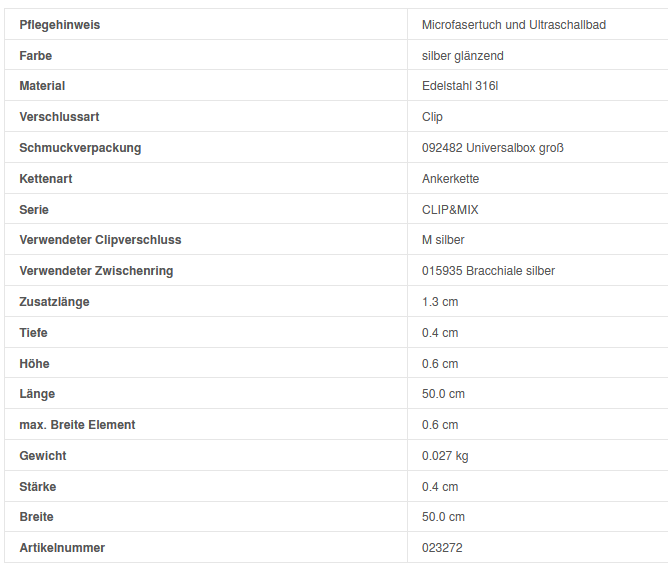This screenshot has width=668, height=568.
Task: Click the Zusatzlänge label
Action: pos(54,302)
